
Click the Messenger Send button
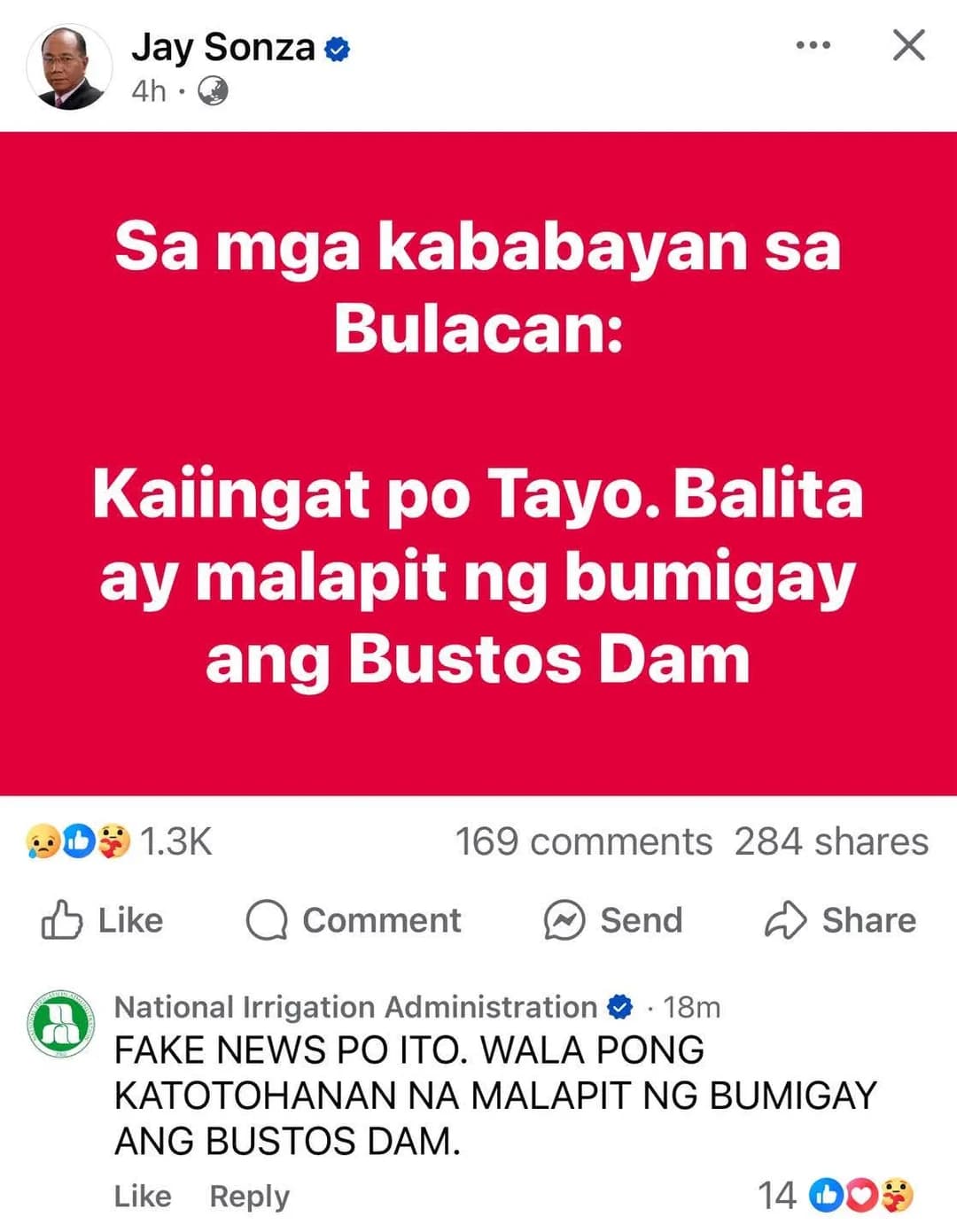point(613,920)
